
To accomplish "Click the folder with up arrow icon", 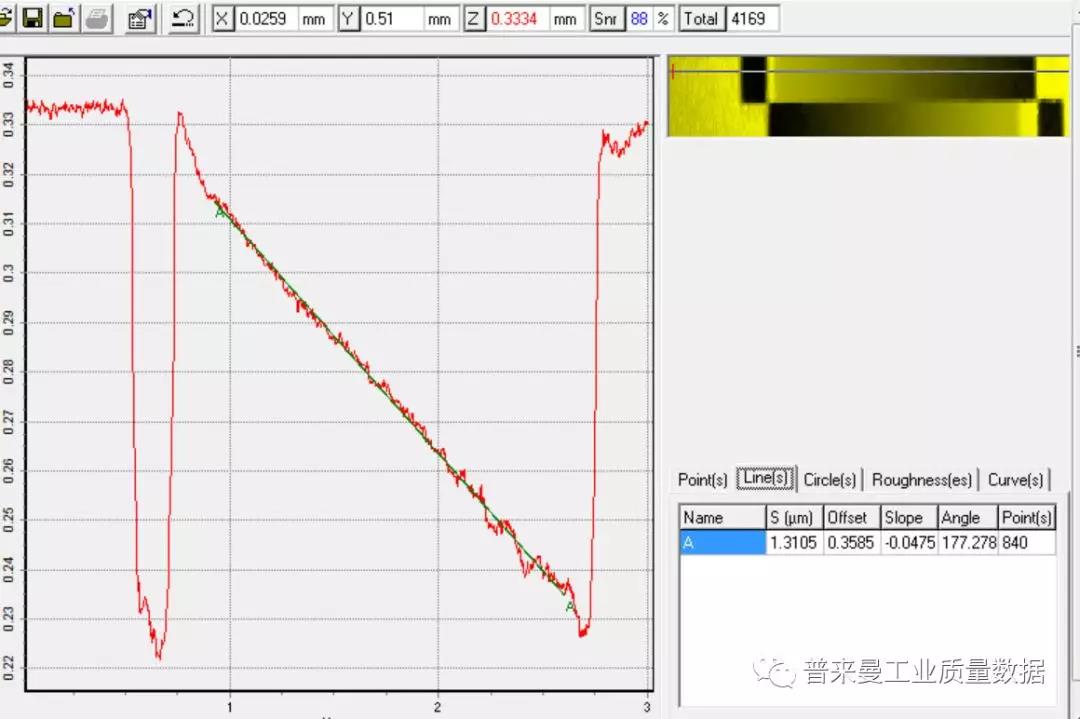I will pos(64,18).
